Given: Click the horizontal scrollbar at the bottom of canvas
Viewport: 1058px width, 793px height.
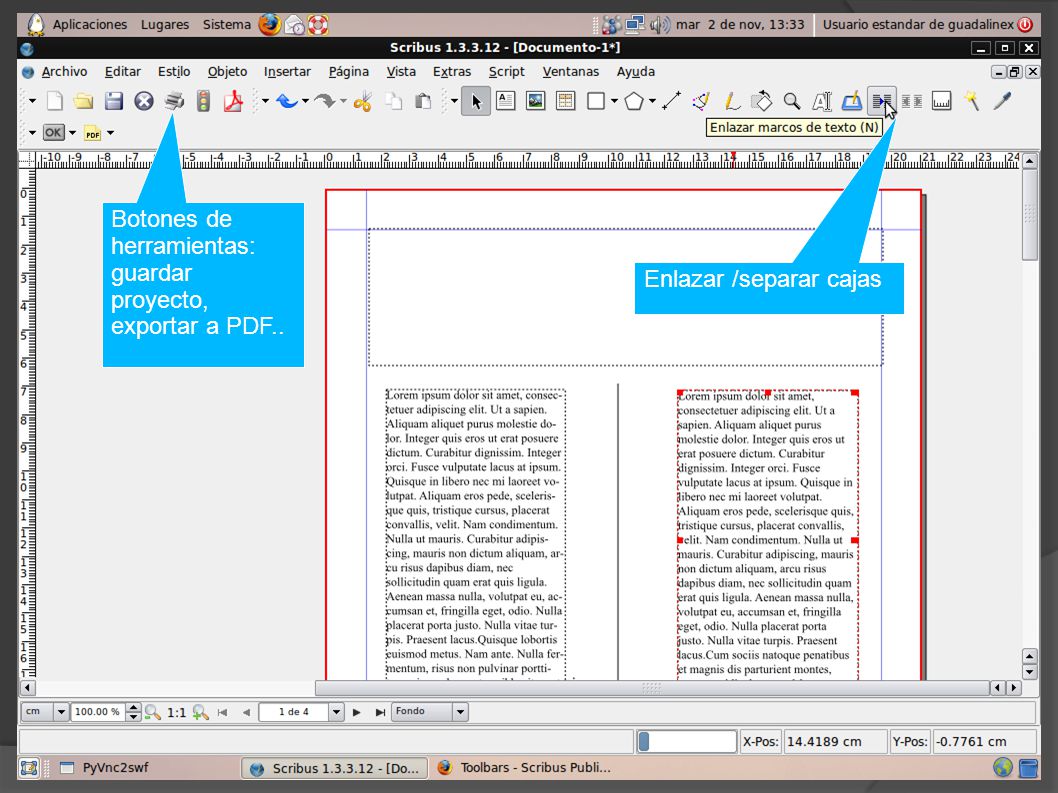Looking at the screenshot, I should (x=651, y=688).
